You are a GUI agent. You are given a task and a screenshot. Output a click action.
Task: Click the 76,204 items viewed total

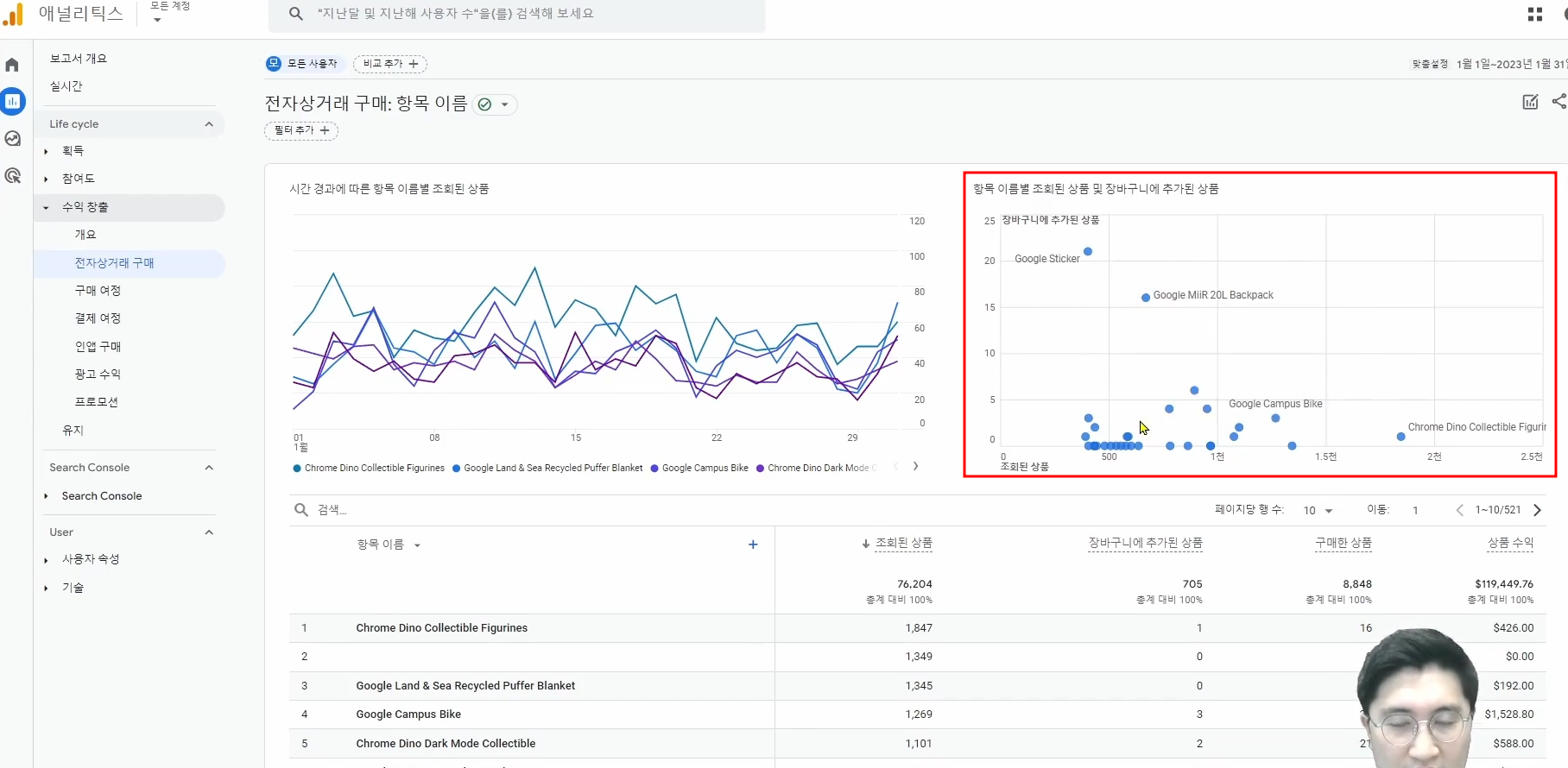click(914, 584)
